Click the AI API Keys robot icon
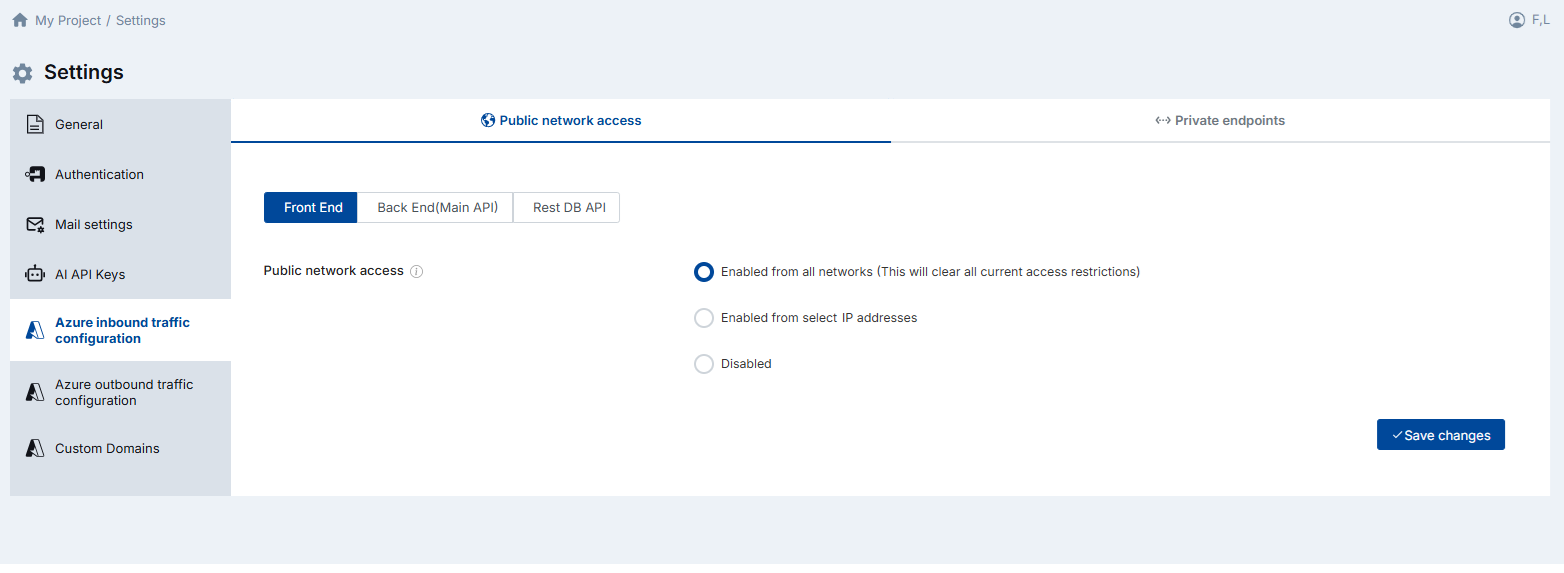The height and width of the screenshot is (573, 1564). point(35,274)
